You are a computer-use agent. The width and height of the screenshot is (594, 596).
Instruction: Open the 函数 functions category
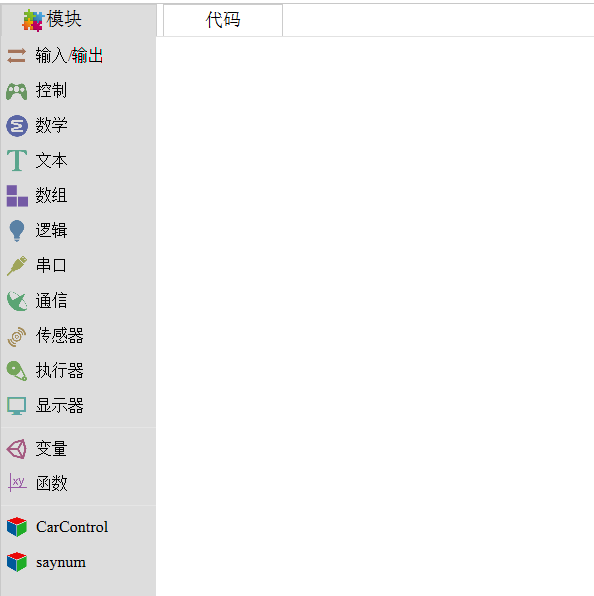pos(78,483)
